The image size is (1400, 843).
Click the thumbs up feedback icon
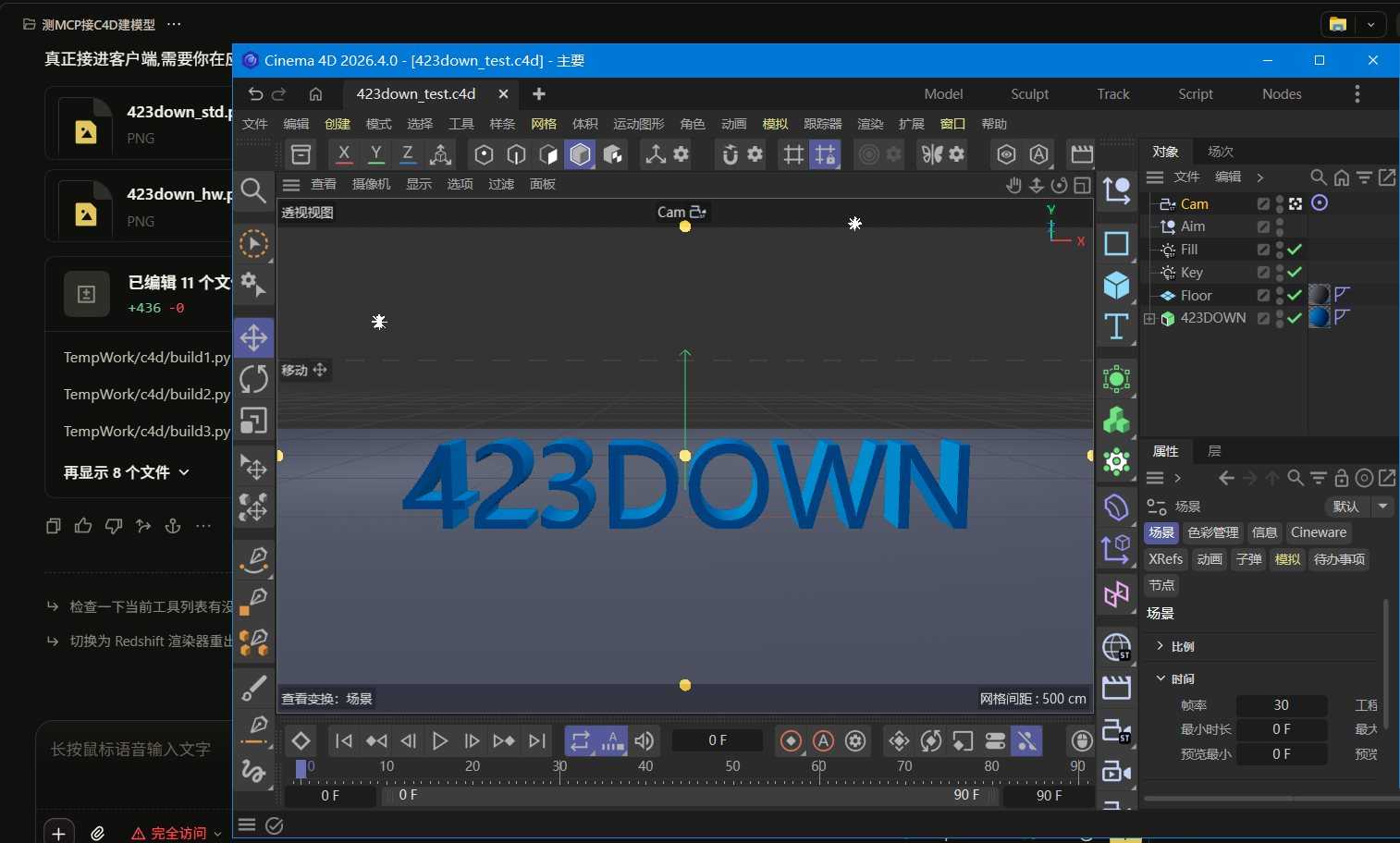coord(83,526)
